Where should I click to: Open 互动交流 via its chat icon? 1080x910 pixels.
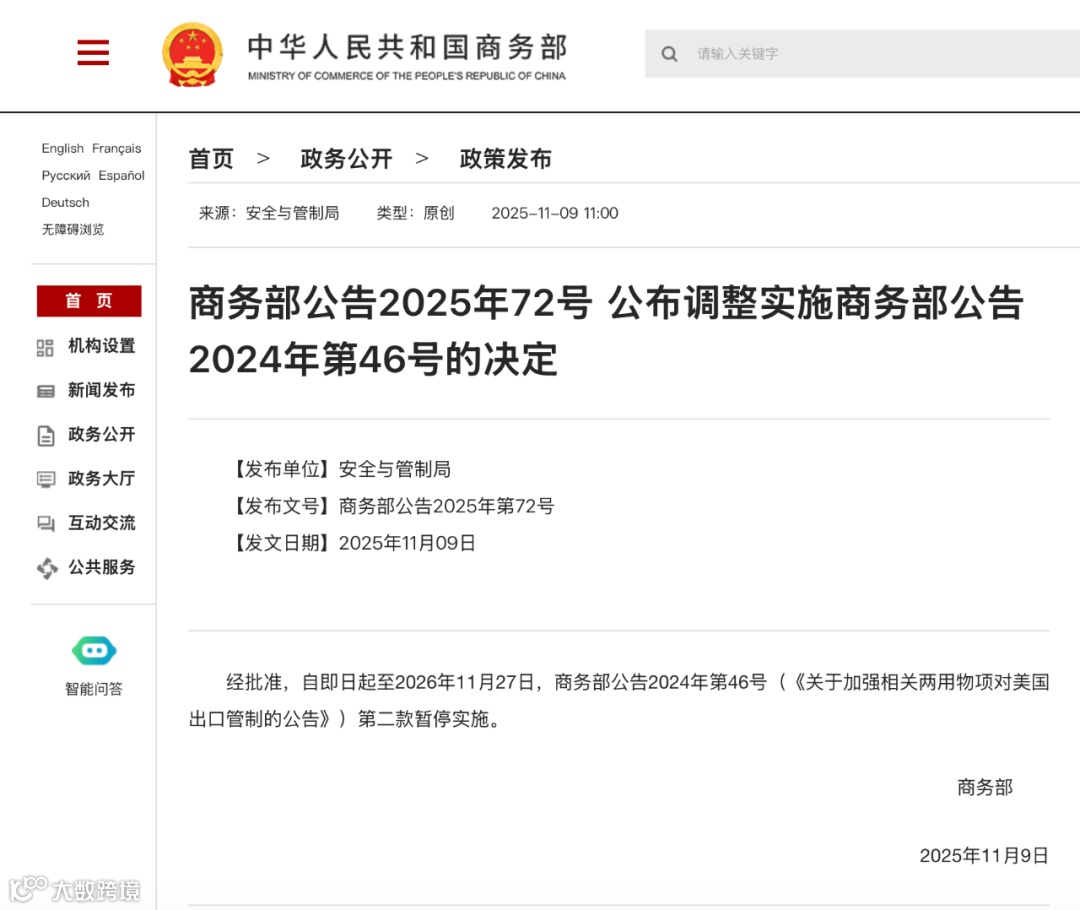point(45,523)
